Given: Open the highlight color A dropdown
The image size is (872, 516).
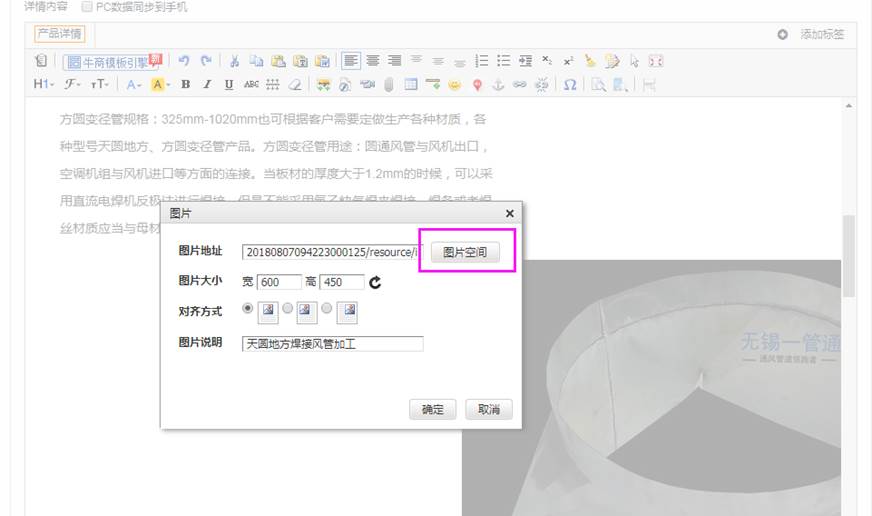Looking at the screenshot, I should [160, 85].
